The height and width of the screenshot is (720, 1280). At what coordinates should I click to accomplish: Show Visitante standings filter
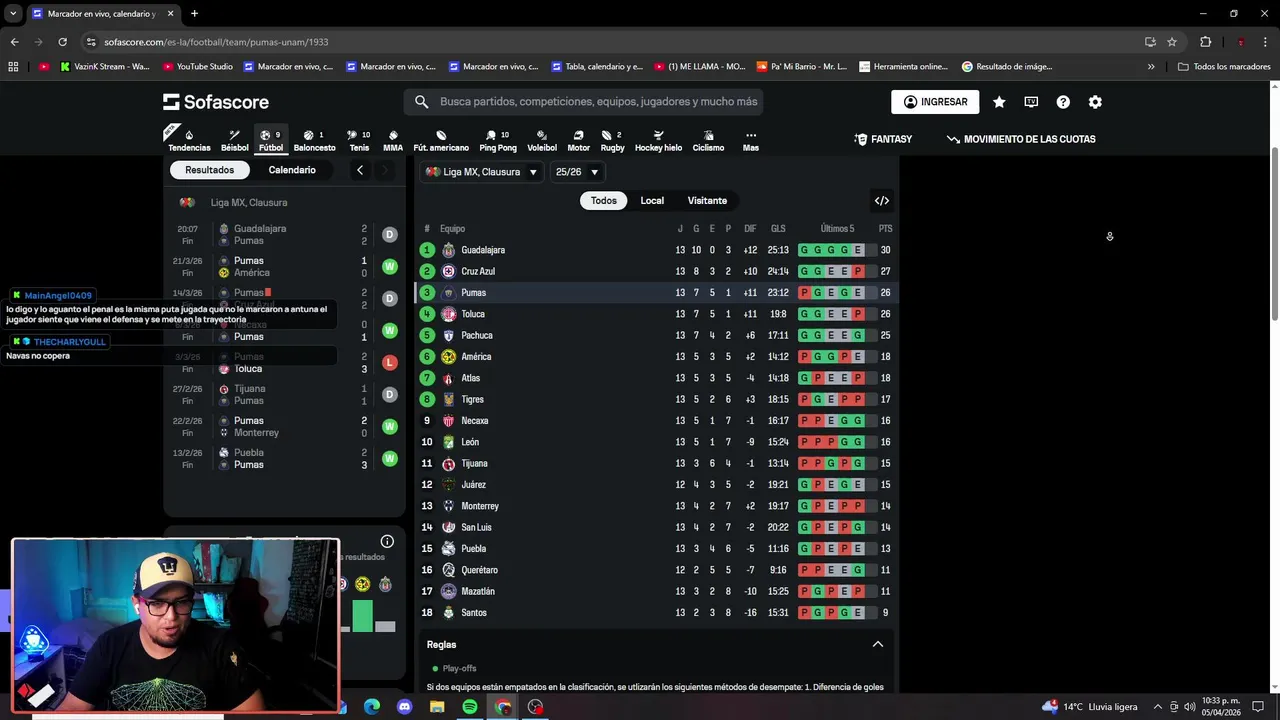click(707, 201)
